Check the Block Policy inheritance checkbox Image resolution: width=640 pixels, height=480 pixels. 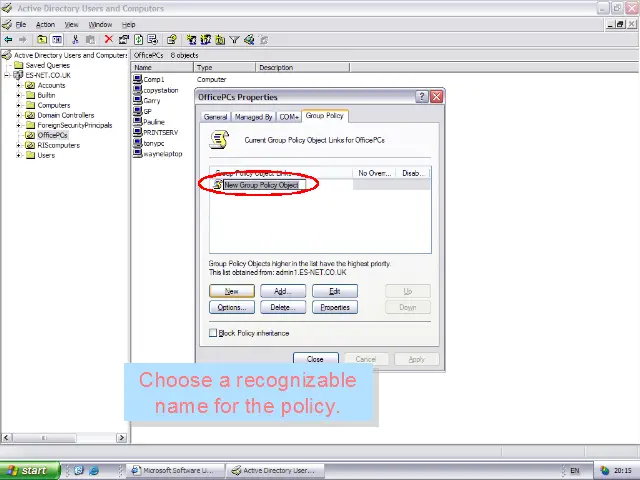[213, 333]
